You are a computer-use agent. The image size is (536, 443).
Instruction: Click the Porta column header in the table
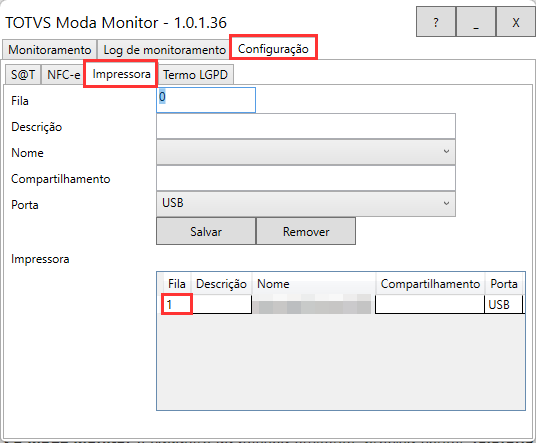504,284
